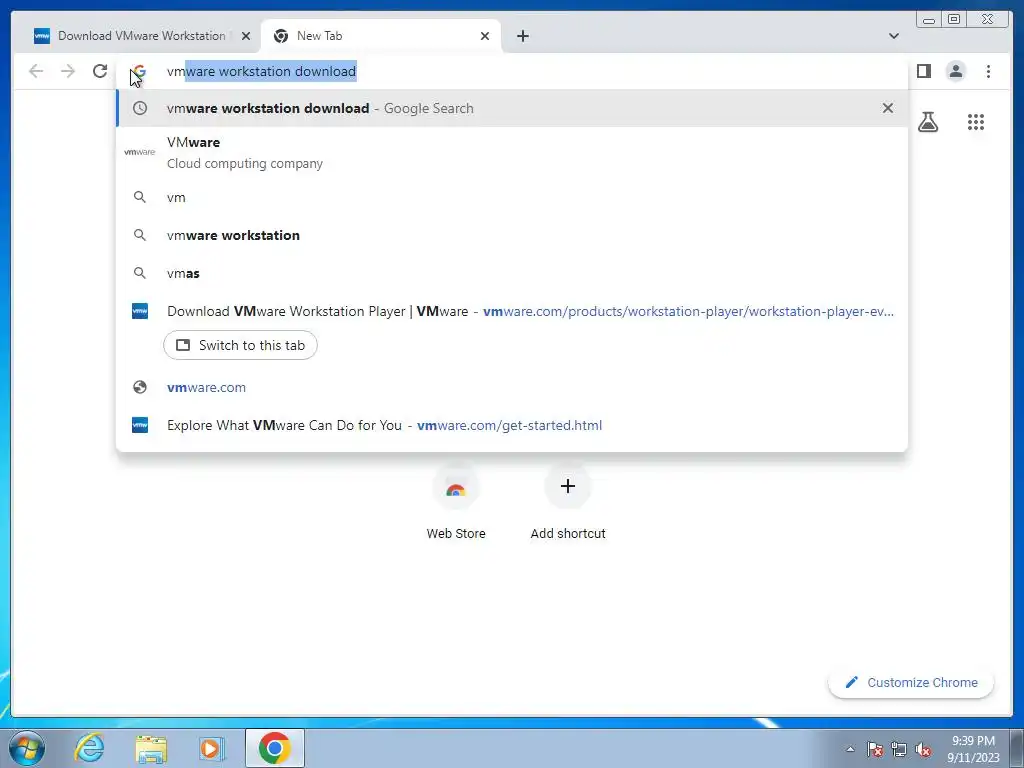Open Windows Explorer from the taskbar

[x=151, y=748]
